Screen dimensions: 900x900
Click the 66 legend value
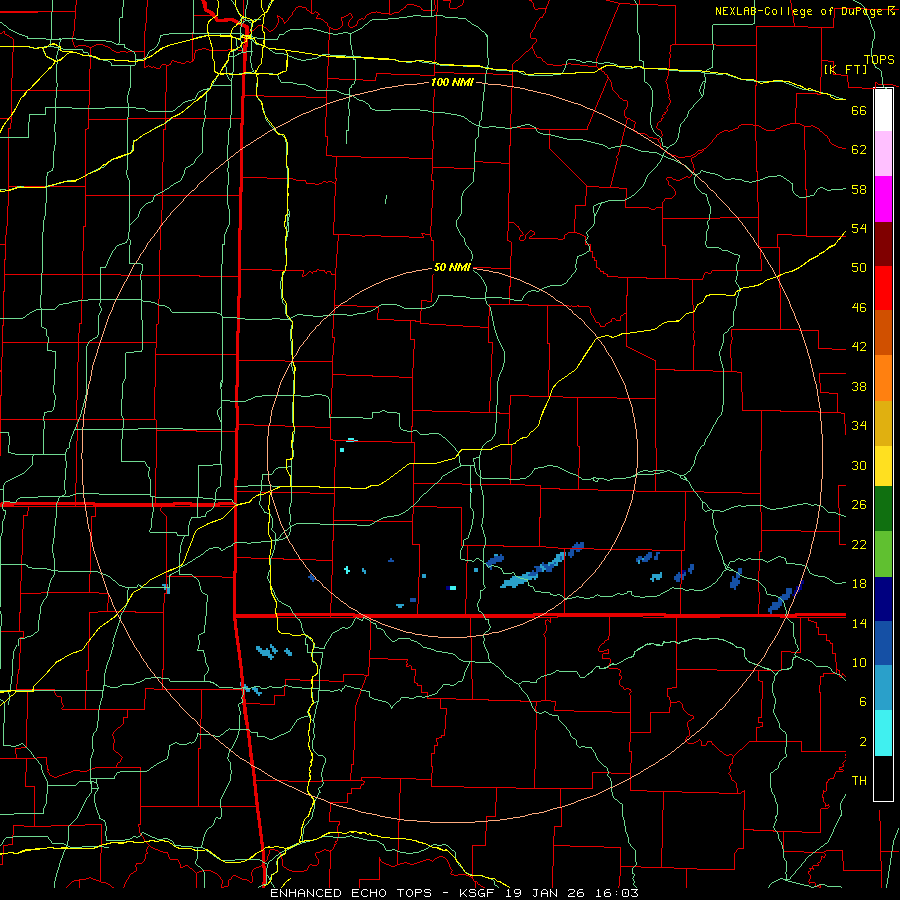(x=859, y=111)
